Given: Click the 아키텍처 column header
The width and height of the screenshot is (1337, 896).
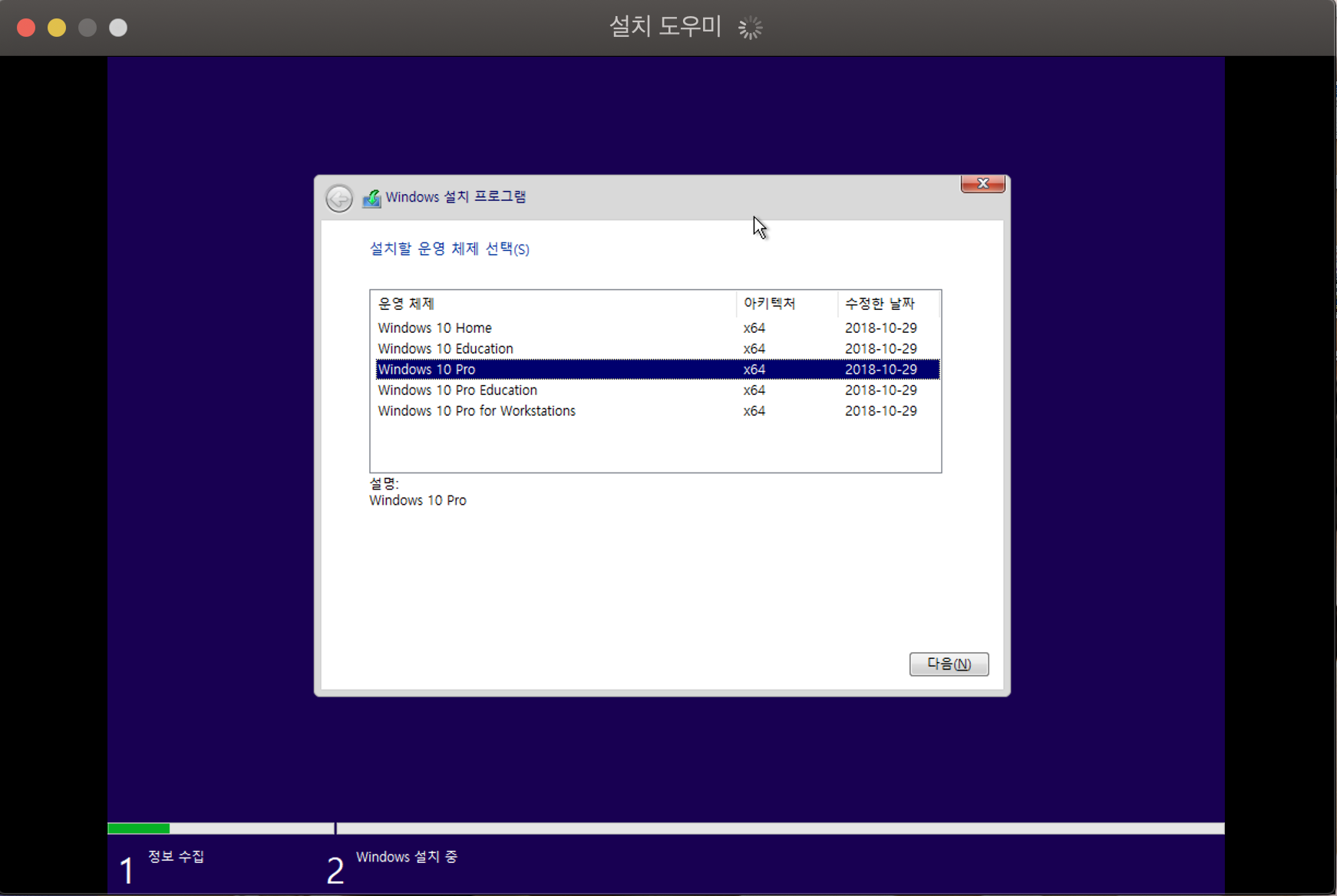Looking at the screenshot, I should 787,304.
